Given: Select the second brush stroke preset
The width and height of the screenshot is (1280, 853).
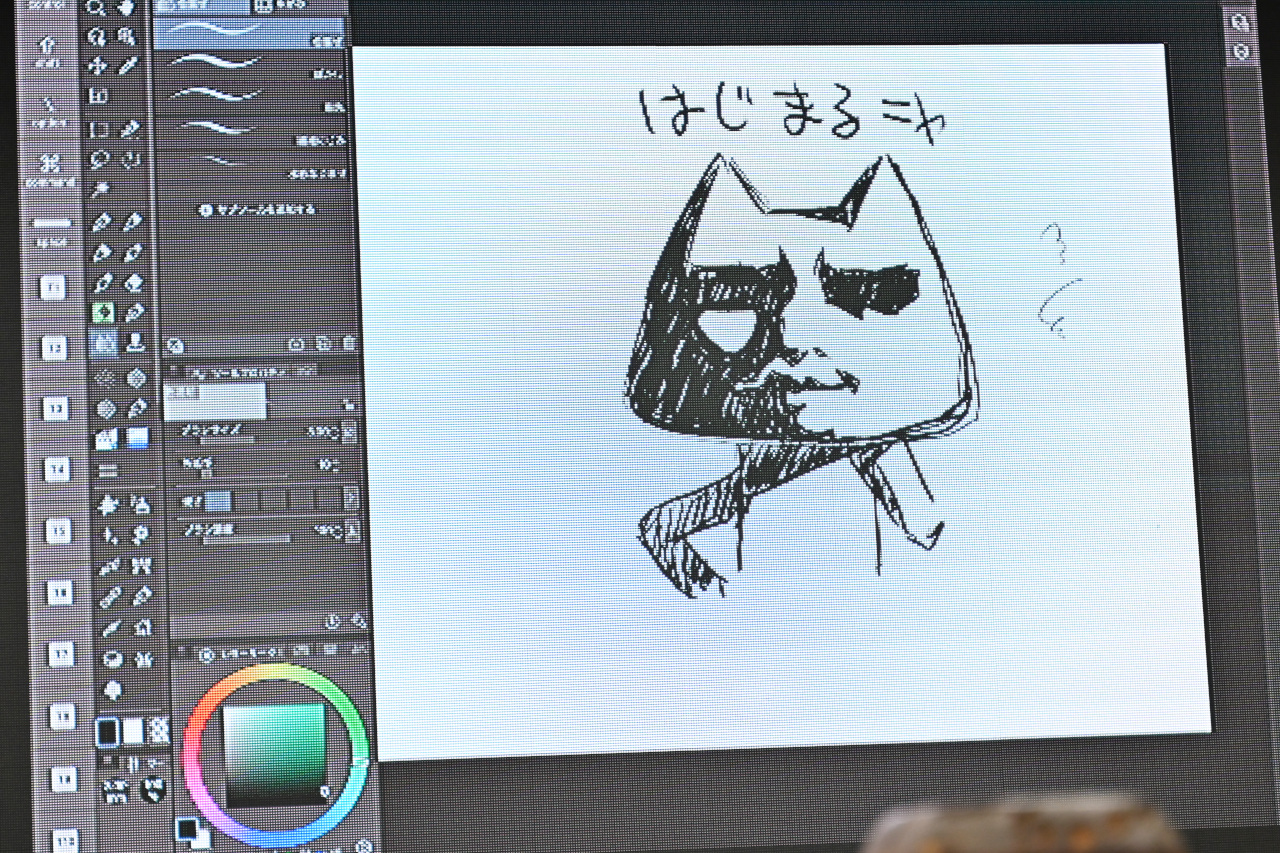Looking at the screenshot, I should point(249,64).
